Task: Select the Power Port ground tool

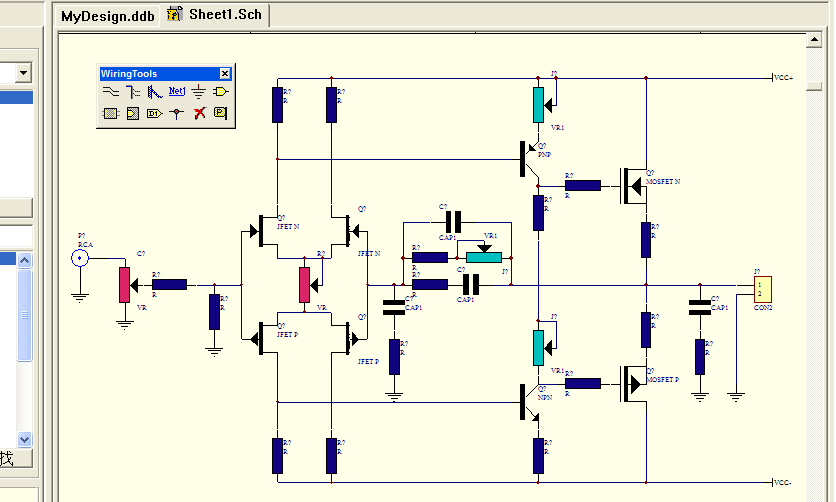Action: (x=198, y=92)
